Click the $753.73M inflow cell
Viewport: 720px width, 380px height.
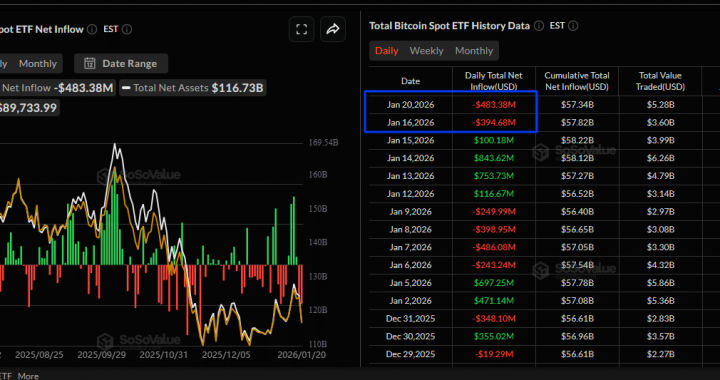(x=494, y=176)
